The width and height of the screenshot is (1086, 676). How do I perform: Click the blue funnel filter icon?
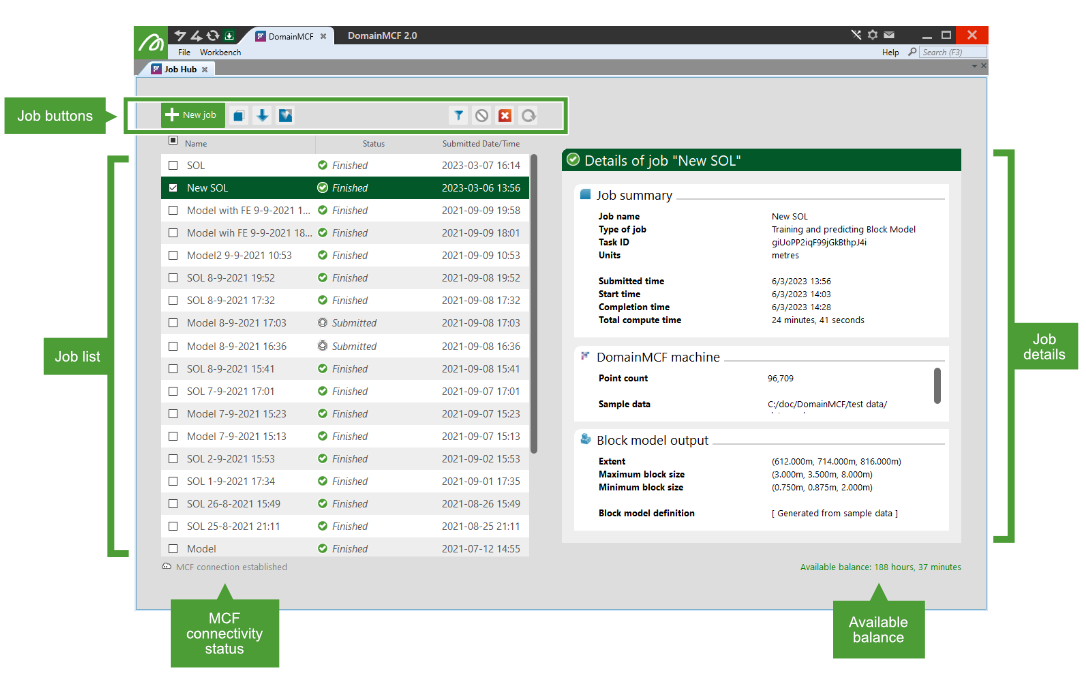[459, 116]
